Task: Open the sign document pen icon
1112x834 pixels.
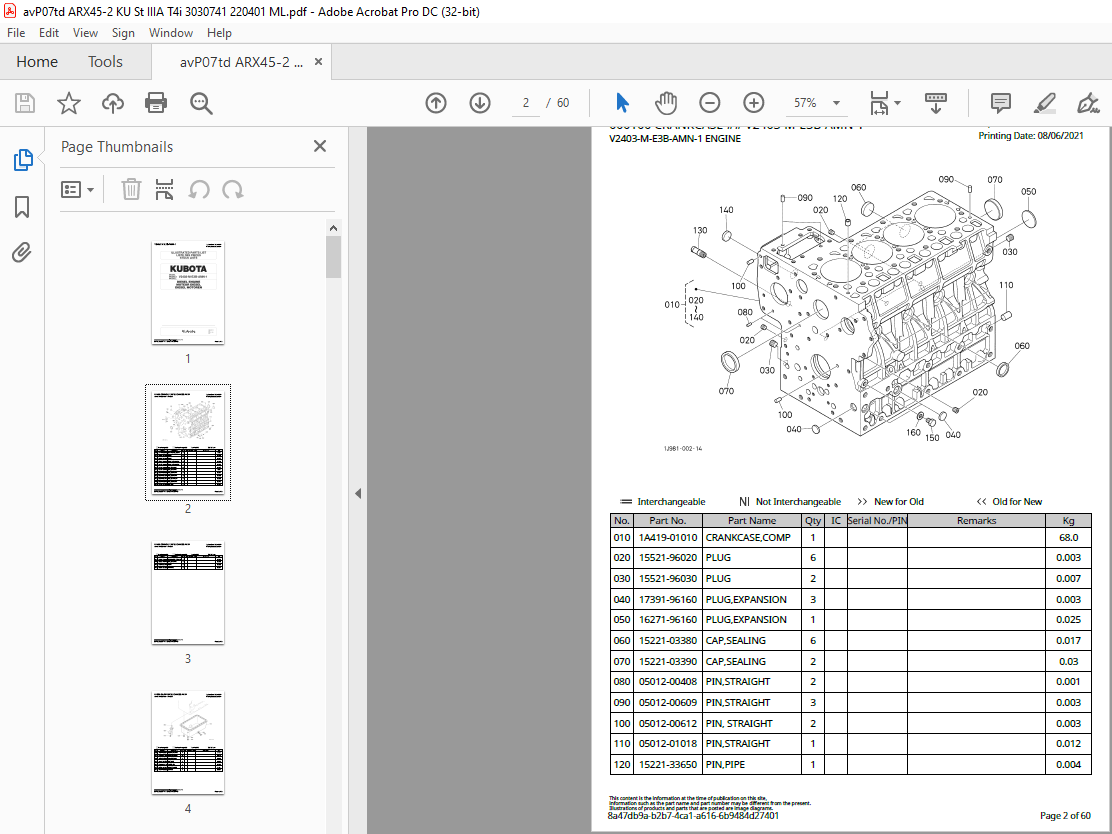Action: coord(1088,103)
